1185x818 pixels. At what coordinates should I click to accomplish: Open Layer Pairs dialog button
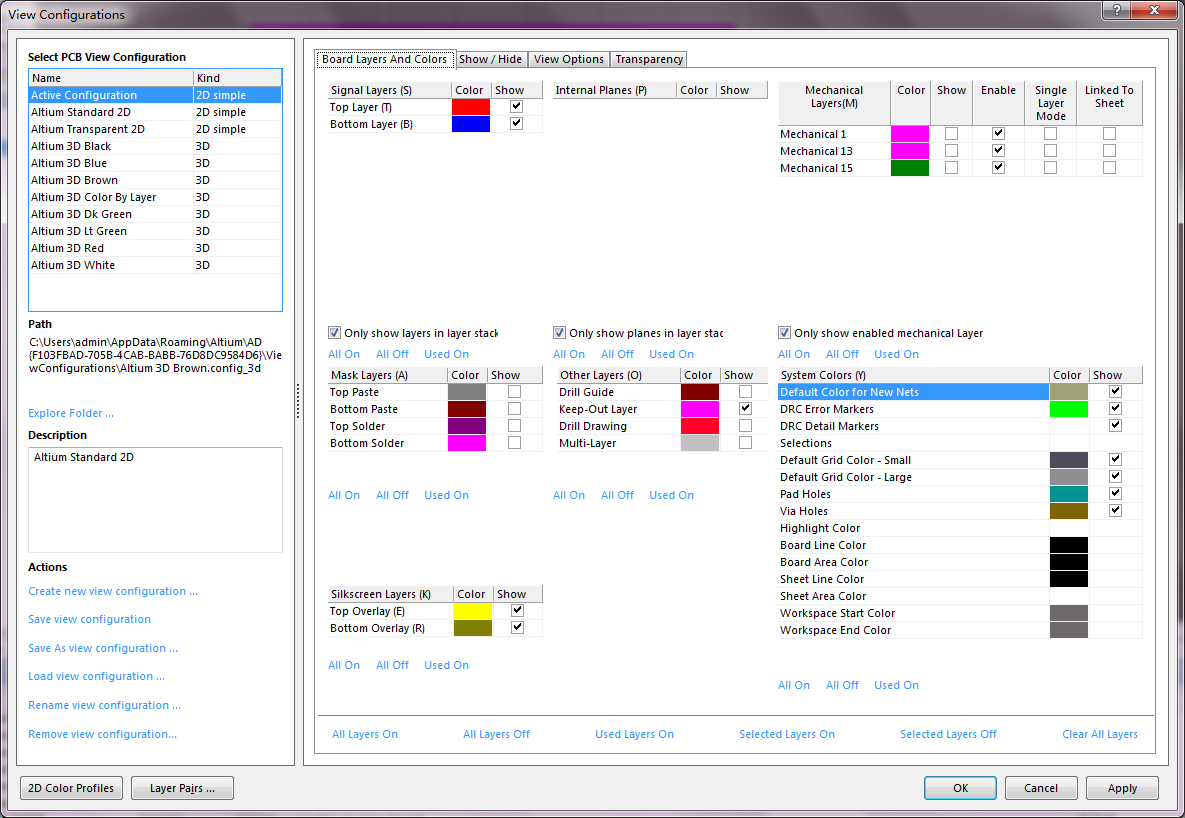pos(182,788)
